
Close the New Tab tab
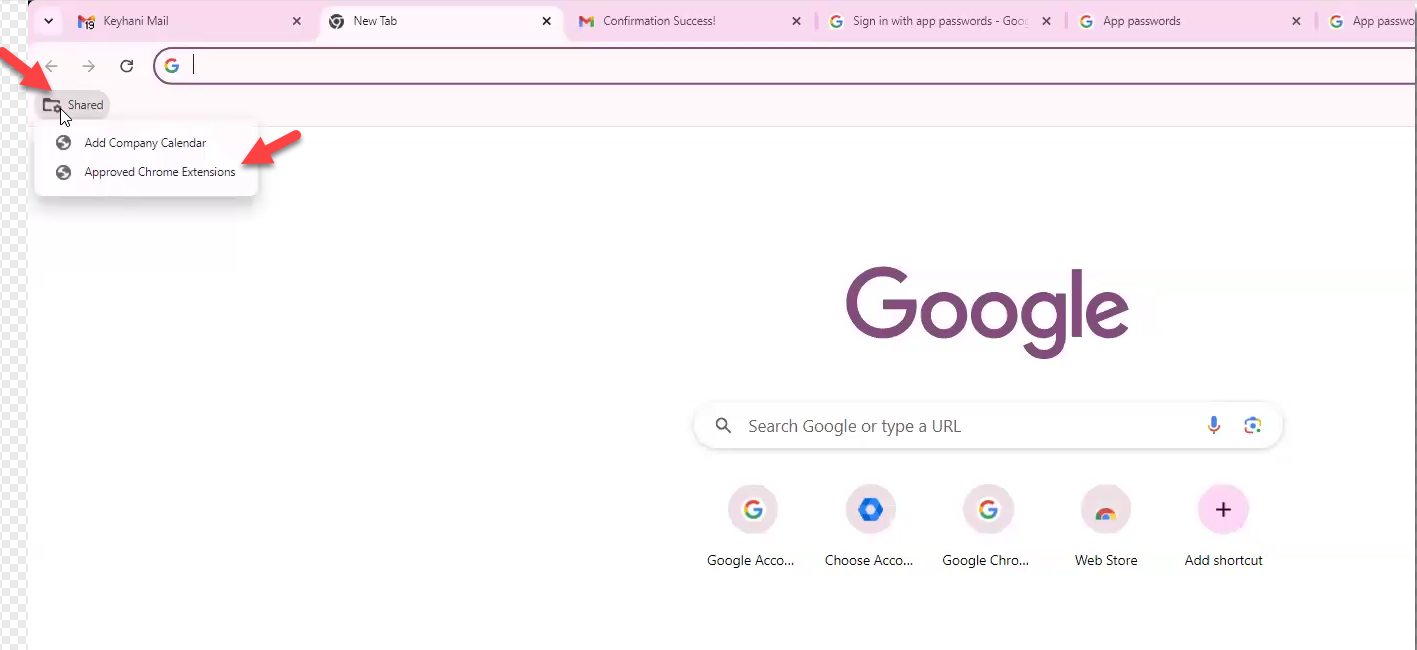click(547, 21)
